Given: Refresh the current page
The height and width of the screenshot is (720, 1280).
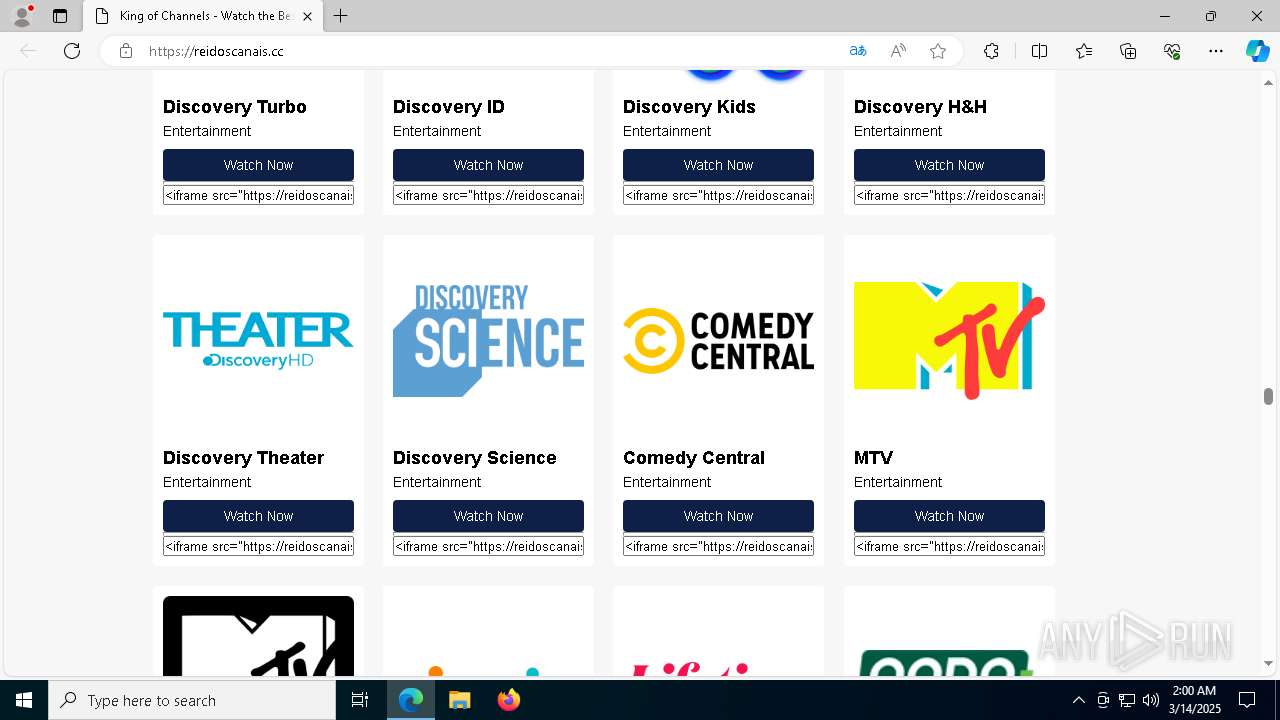Looking at the screenshot, I should pos(72,51).
